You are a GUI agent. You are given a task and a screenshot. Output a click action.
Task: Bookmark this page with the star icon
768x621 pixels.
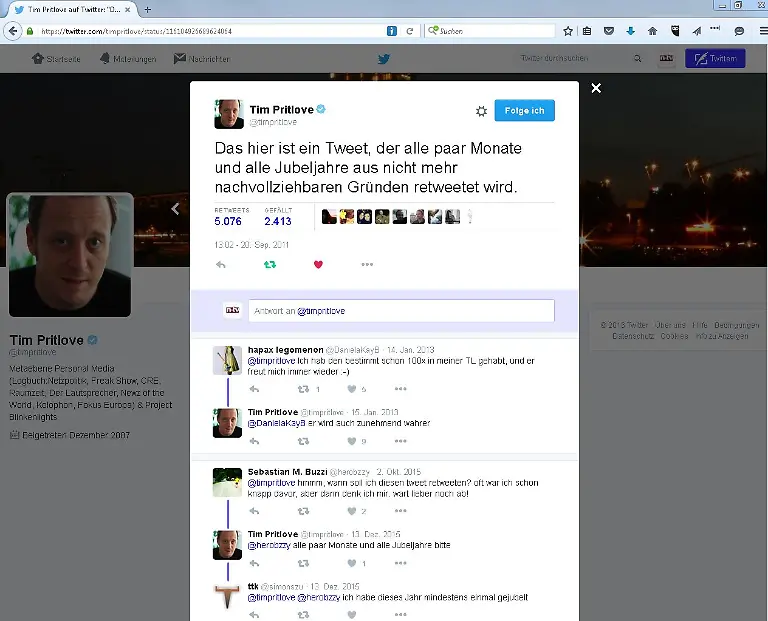[x=568, y=31]
